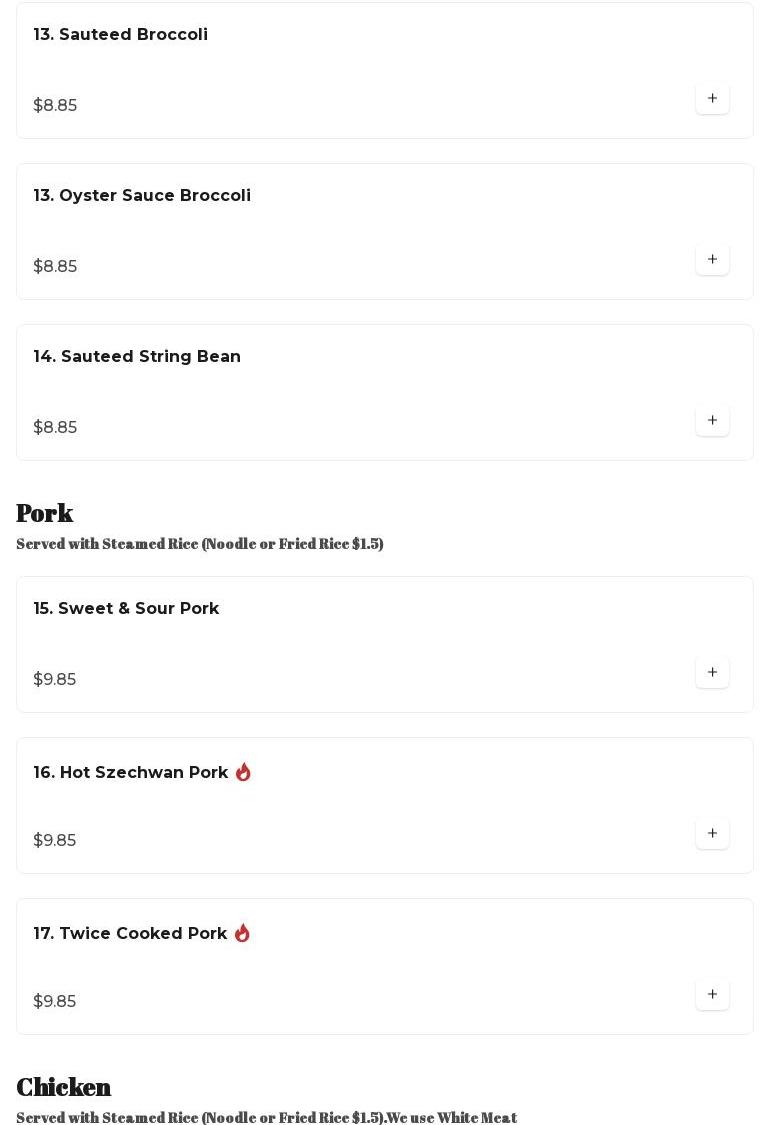770x1125 pixels.
Task: Tap plus icon for Twice Cooked Pork
Action: (x=712, y=994)
